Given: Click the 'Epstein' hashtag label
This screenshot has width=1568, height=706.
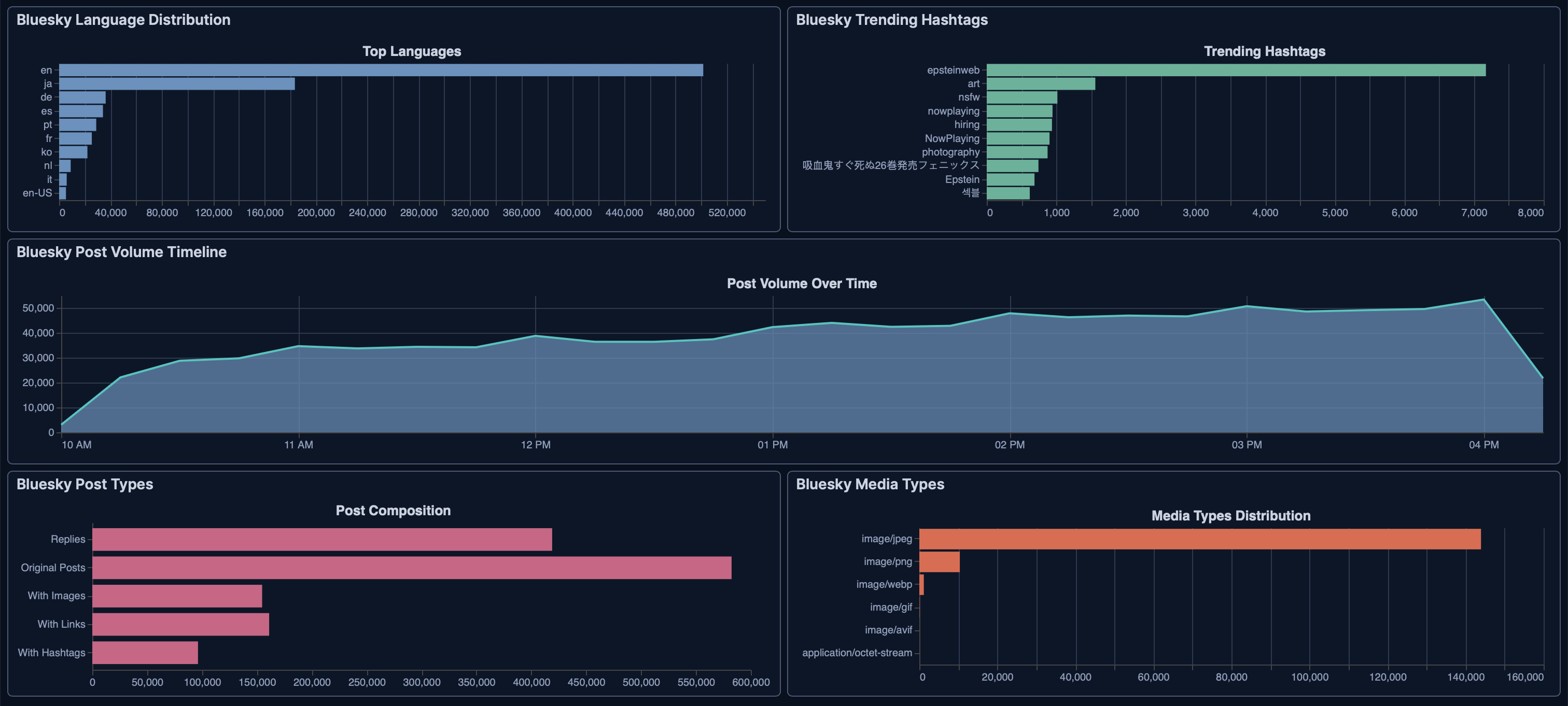Looking at the screenshot, I should 964,179.
